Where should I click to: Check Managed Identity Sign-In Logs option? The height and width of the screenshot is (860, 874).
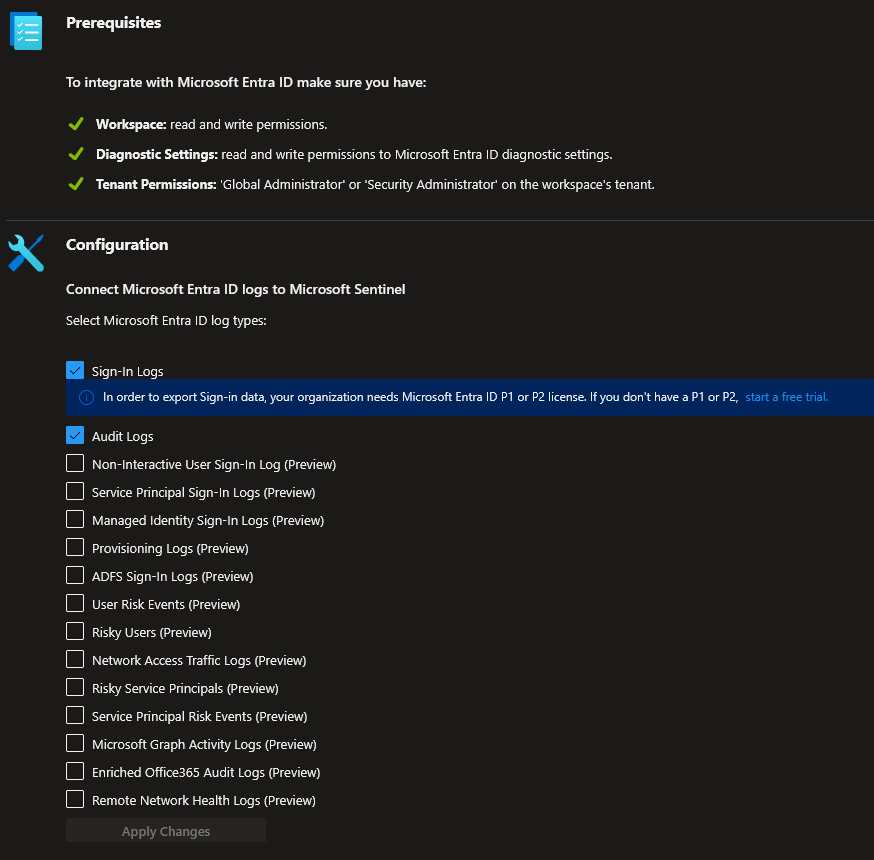pyautogui.click(x=75, y=519)
